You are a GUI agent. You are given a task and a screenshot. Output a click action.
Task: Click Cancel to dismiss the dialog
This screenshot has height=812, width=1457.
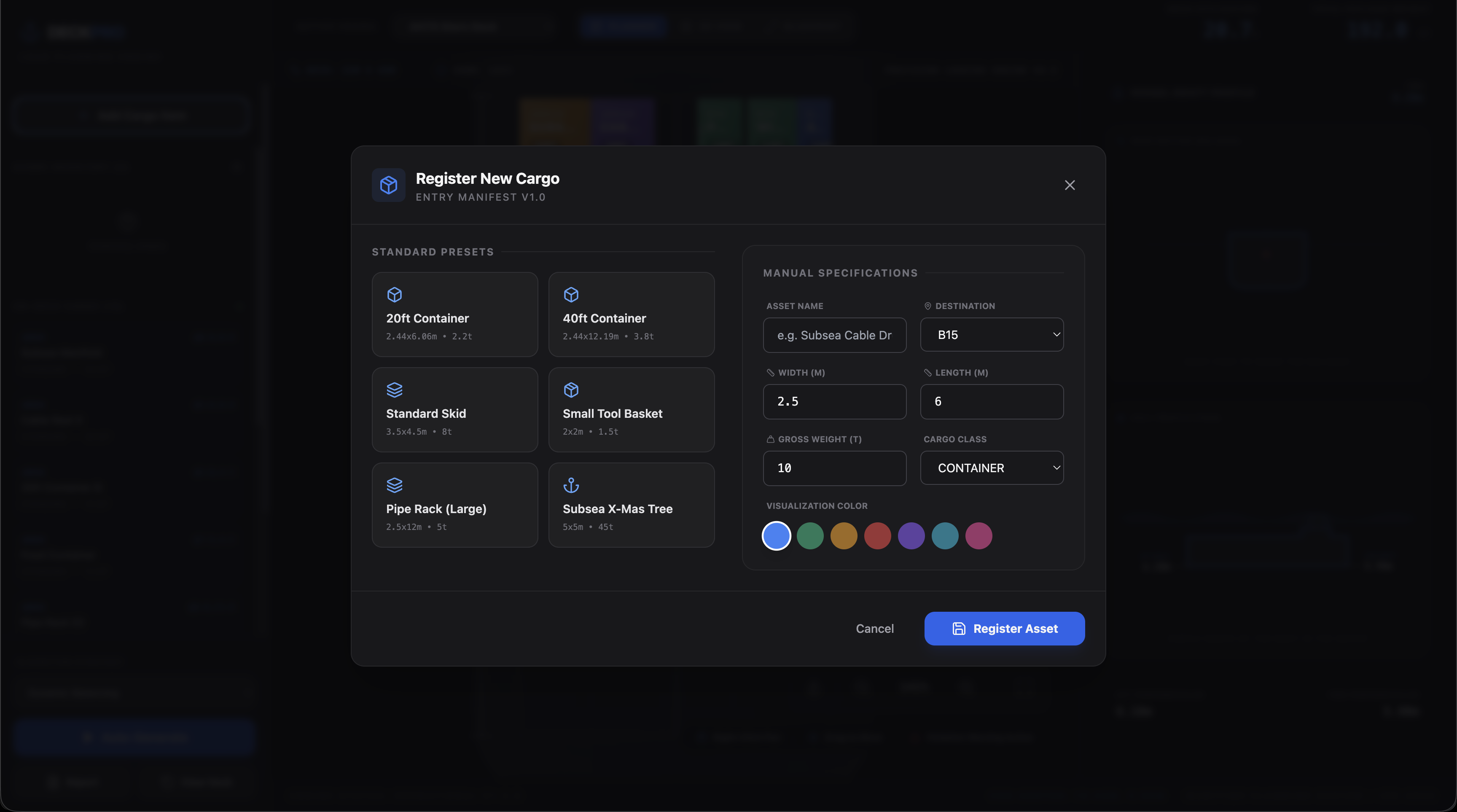coord(874,628)
